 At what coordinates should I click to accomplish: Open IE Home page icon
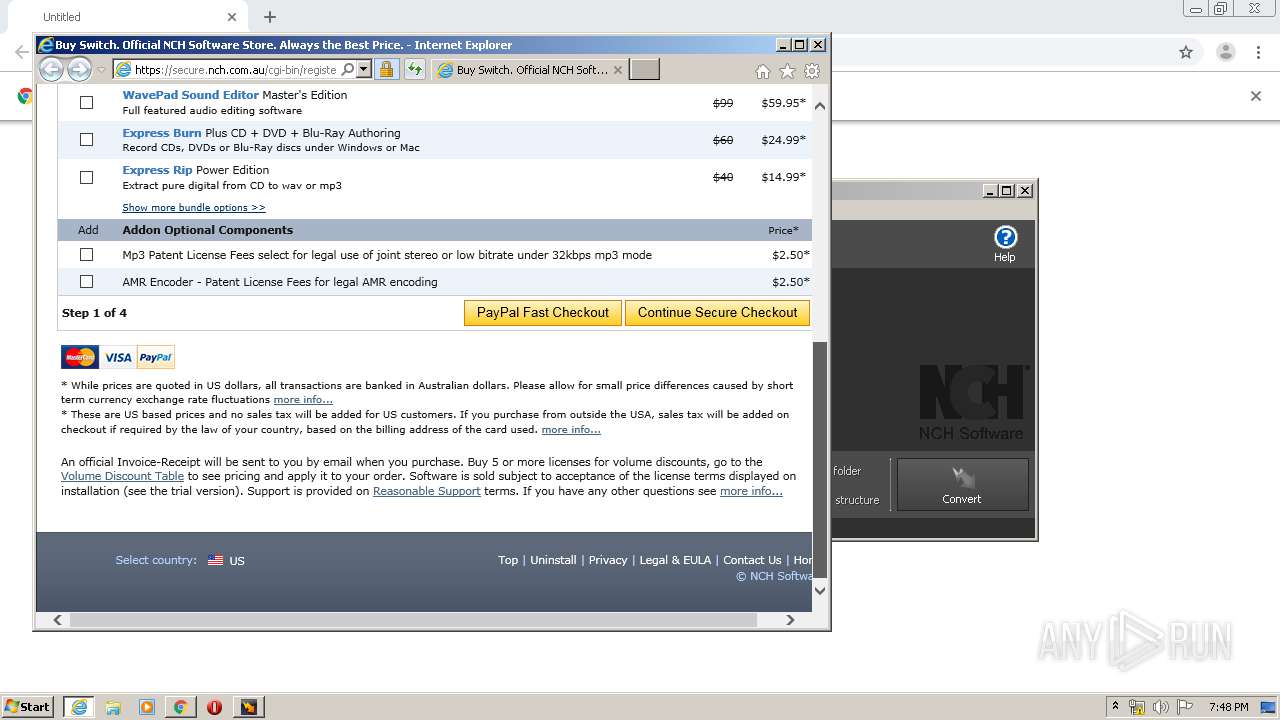[763, 71]
